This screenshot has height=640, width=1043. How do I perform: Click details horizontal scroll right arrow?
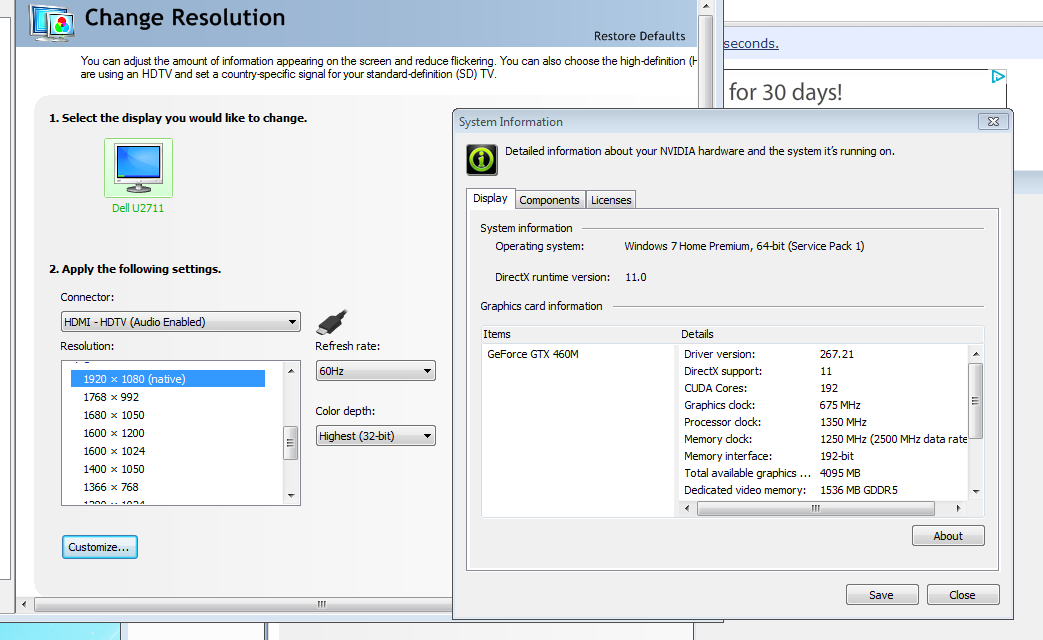coord(958,508)
